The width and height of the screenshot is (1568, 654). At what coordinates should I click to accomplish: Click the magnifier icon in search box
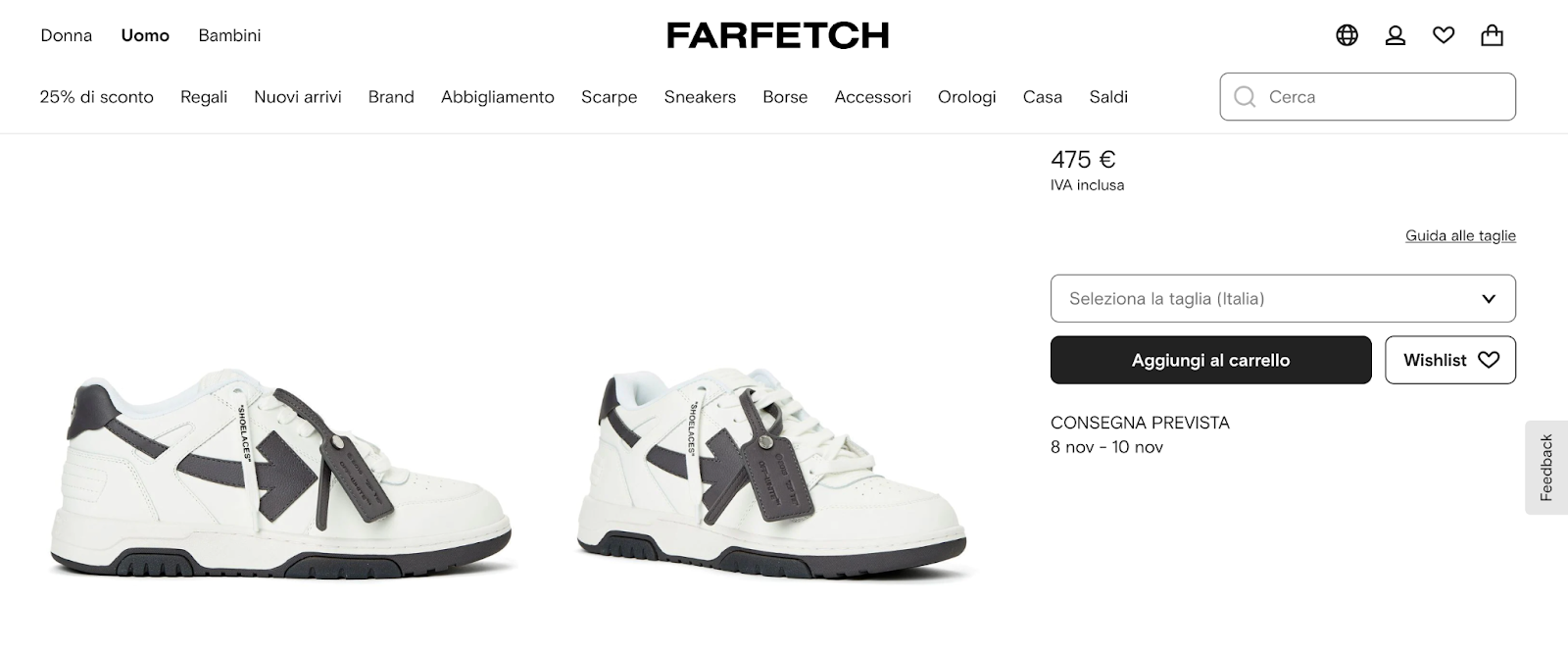click(1245, 97)
